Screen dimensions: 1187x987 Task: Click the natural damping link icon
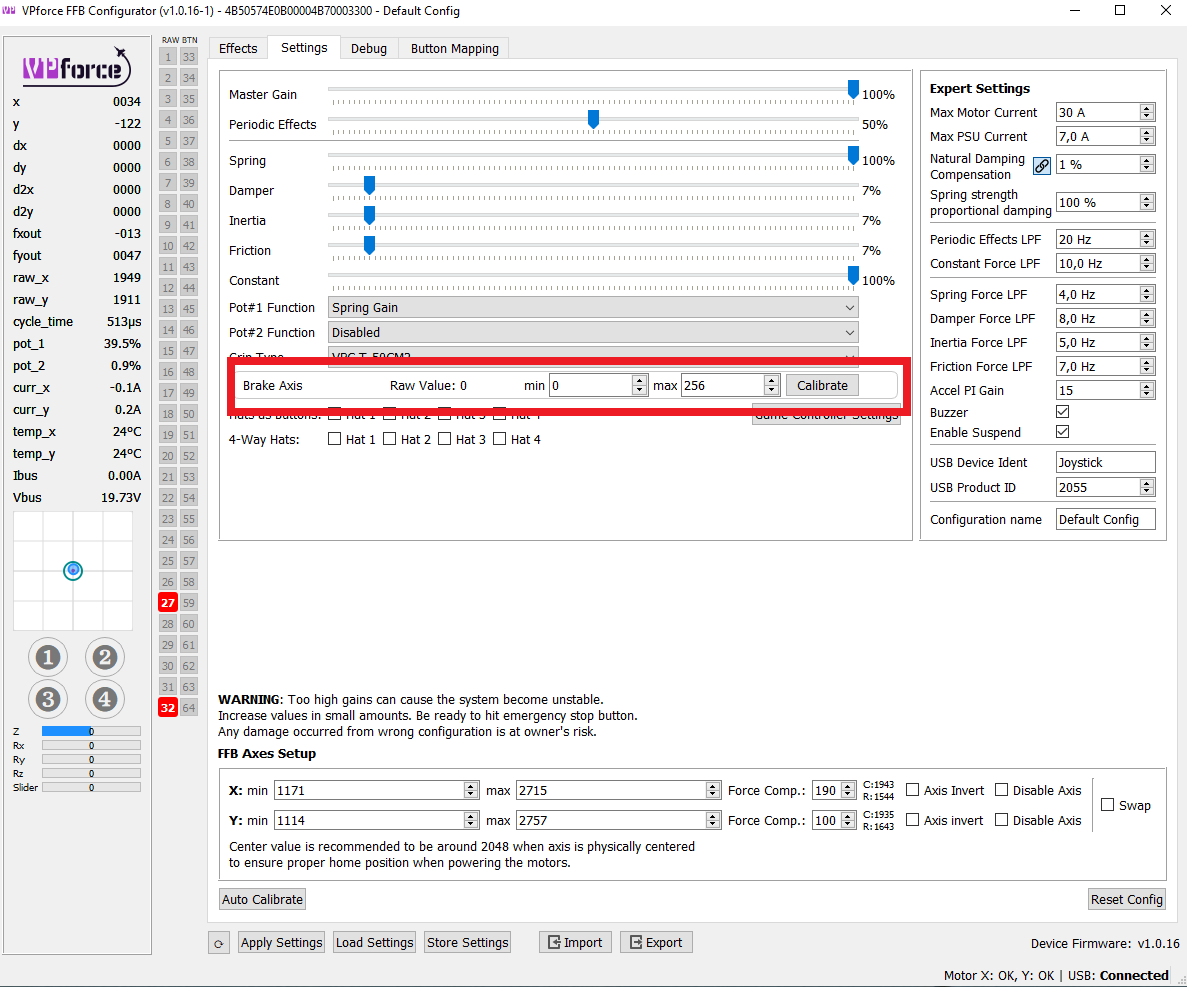point(1042,166)
